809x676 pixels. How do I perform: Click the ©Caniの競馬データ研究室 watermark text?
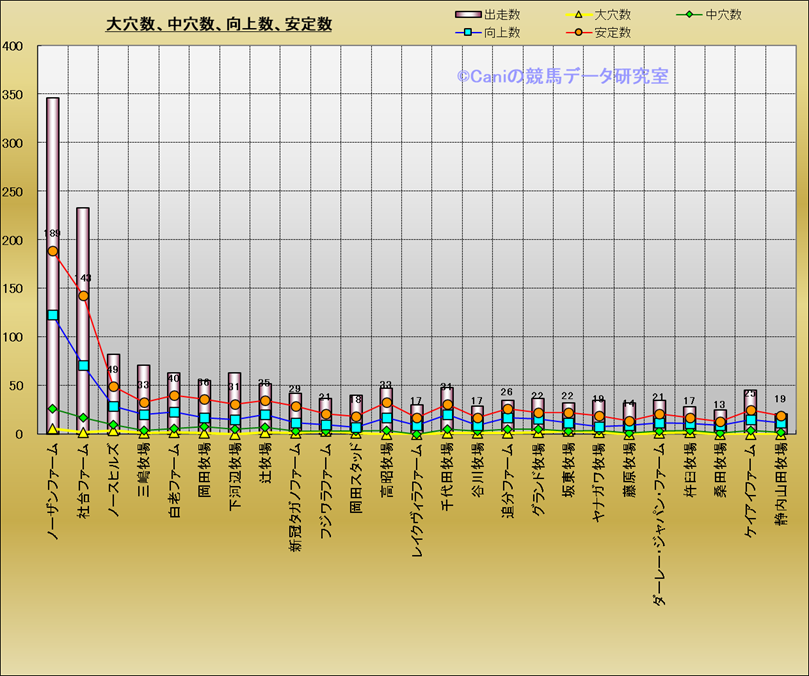click(563, 76)
